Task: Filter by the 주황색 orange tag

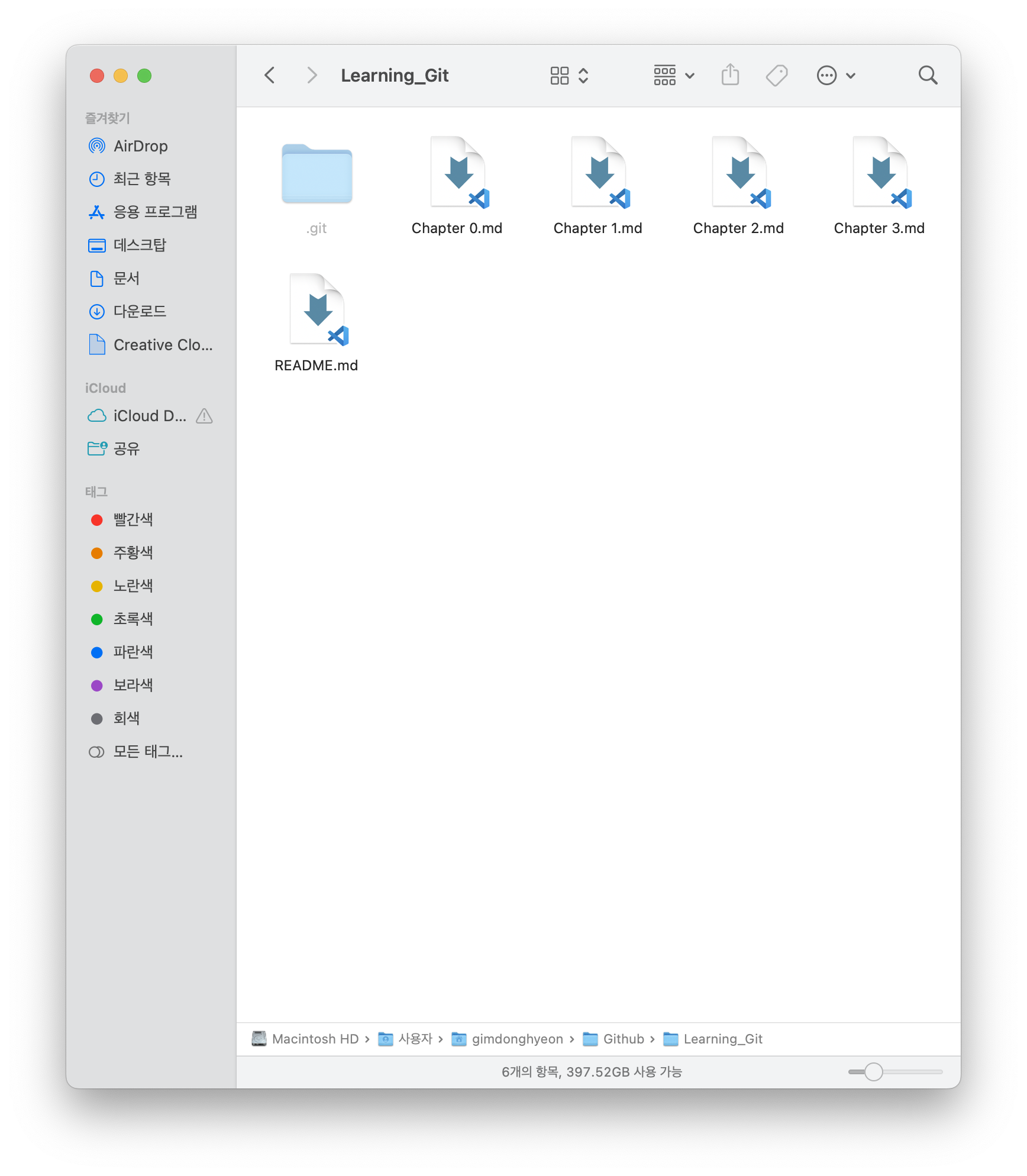Action: [x=151, y=553]
